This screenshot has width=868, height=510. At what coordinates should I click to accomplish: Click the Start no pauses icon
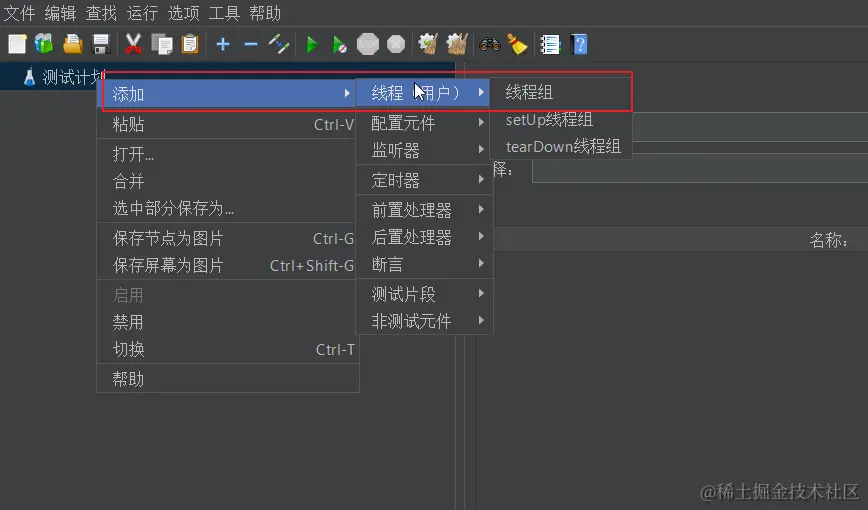(339, 44)
